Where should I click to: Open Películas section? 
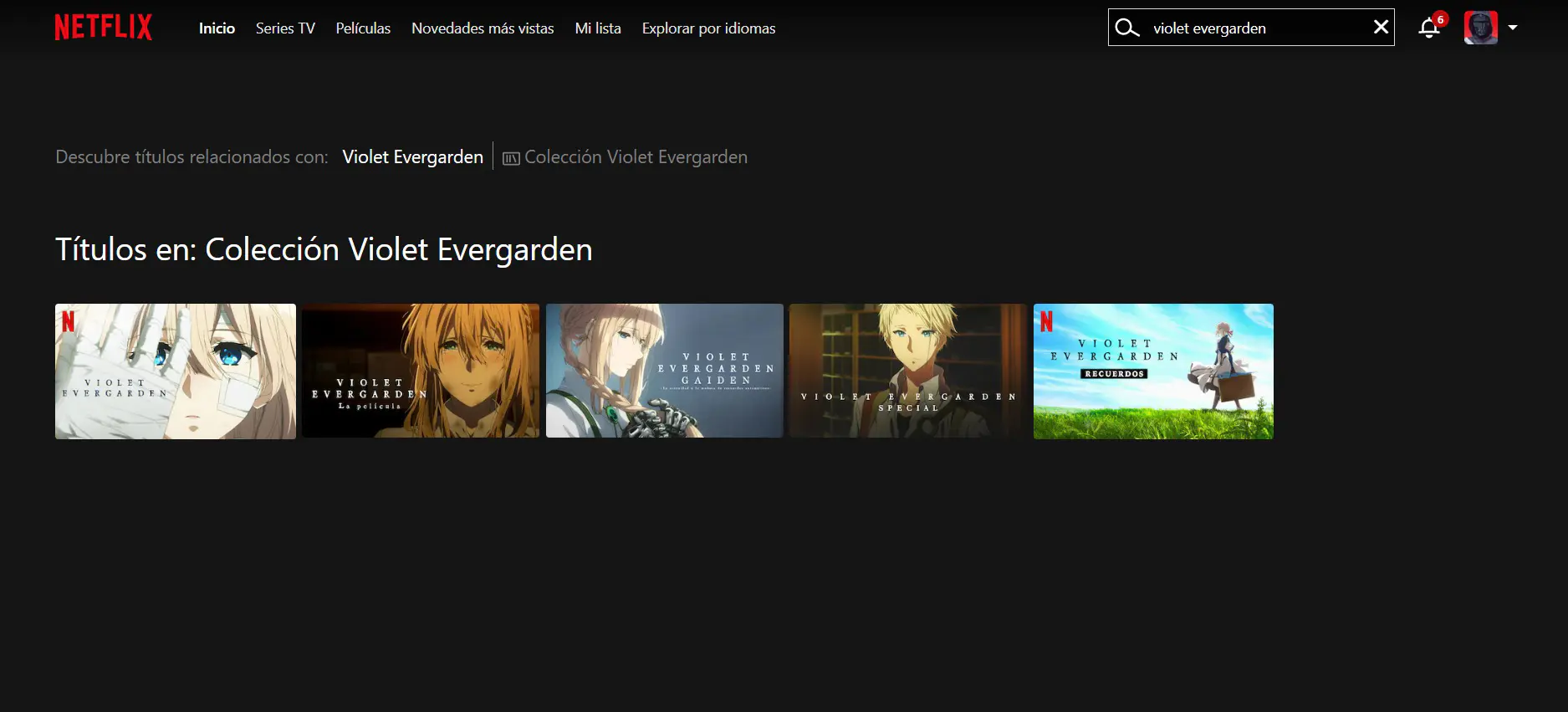(x=363, y=28)
